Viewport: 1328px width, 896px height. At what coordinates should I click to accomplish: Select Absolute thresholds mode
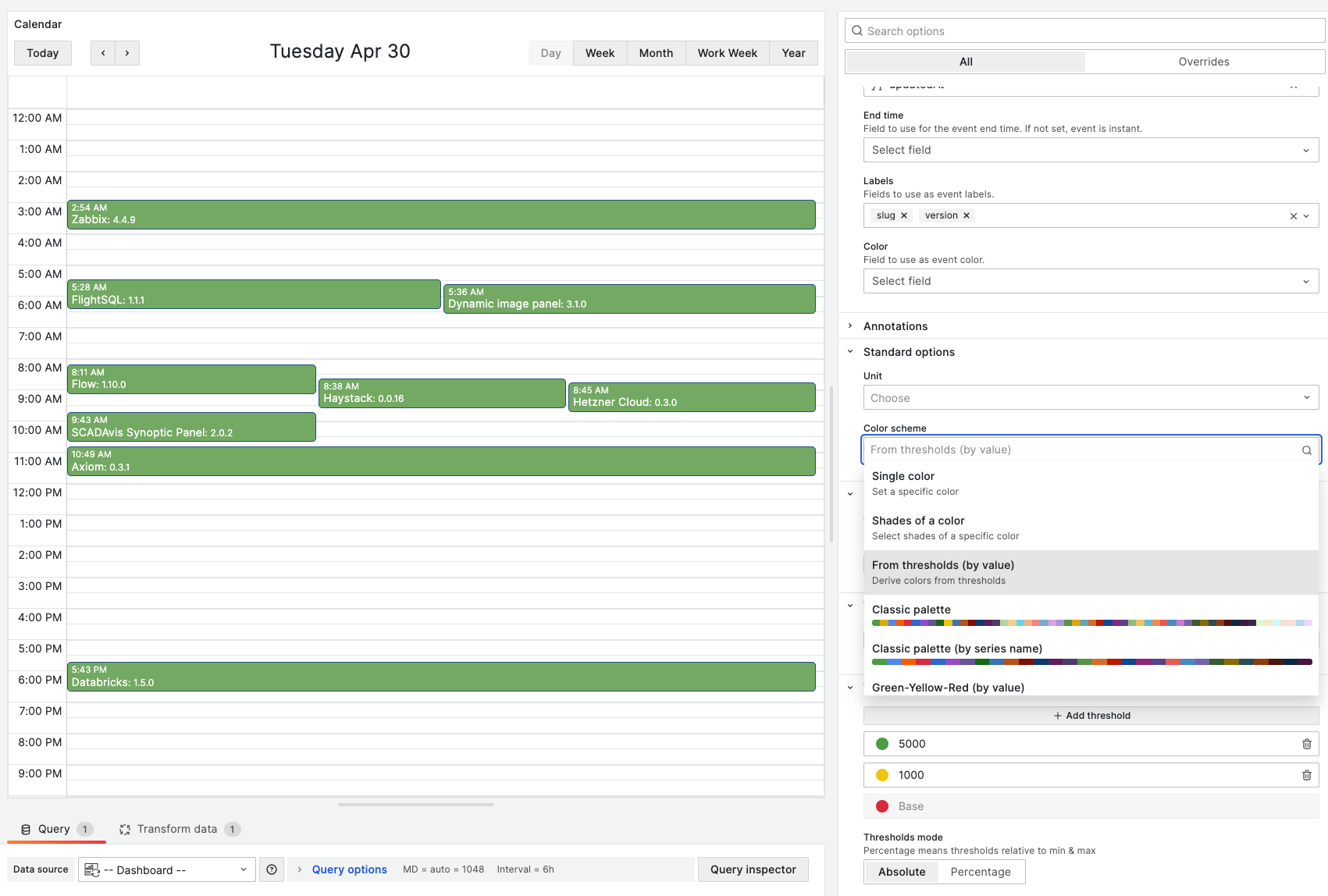901,871
